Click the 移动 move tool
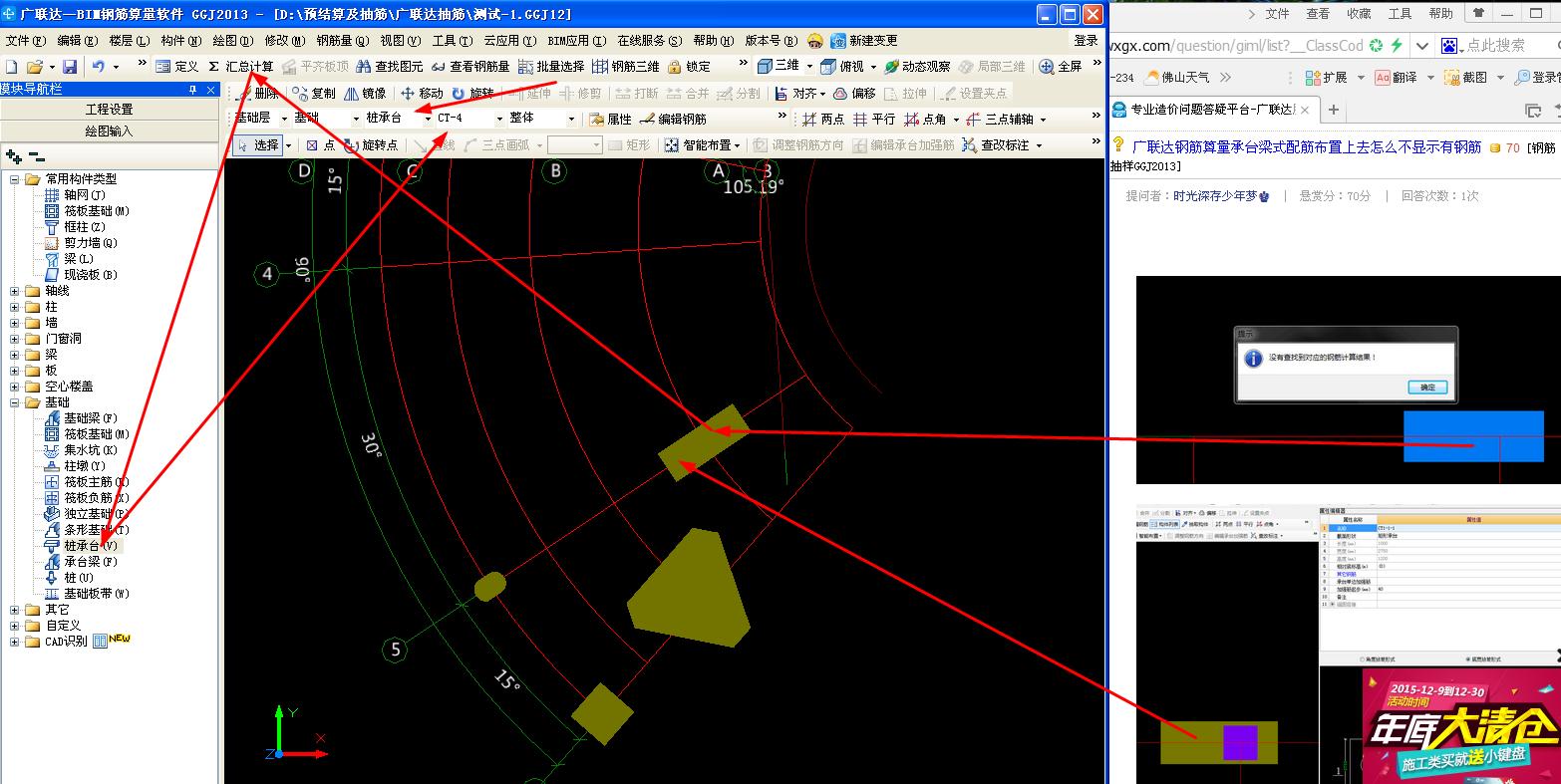This screenshot has width=1561, height=784. (x=422, y=93)
